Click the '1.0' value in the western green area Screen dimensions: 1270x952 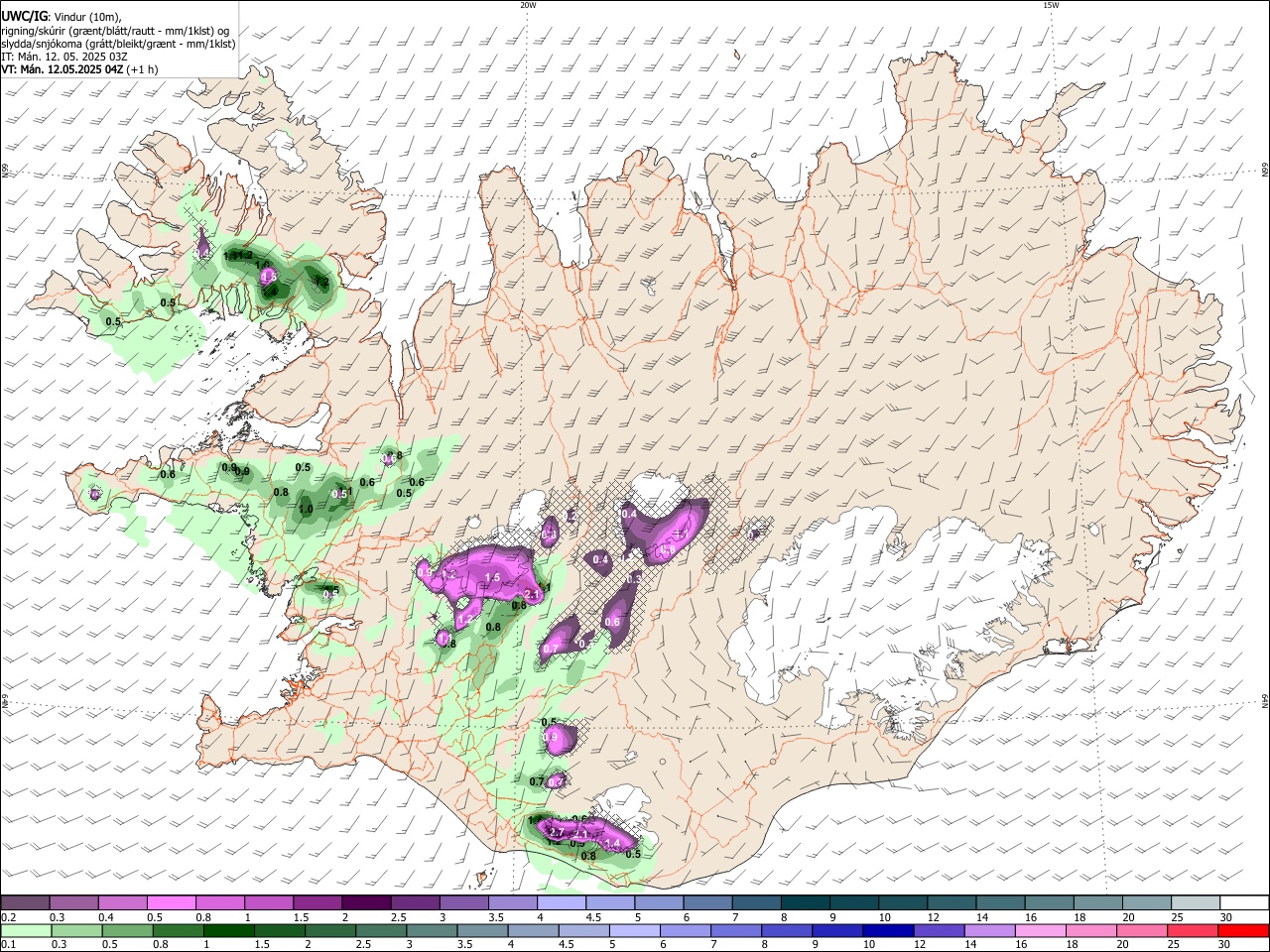306,509
